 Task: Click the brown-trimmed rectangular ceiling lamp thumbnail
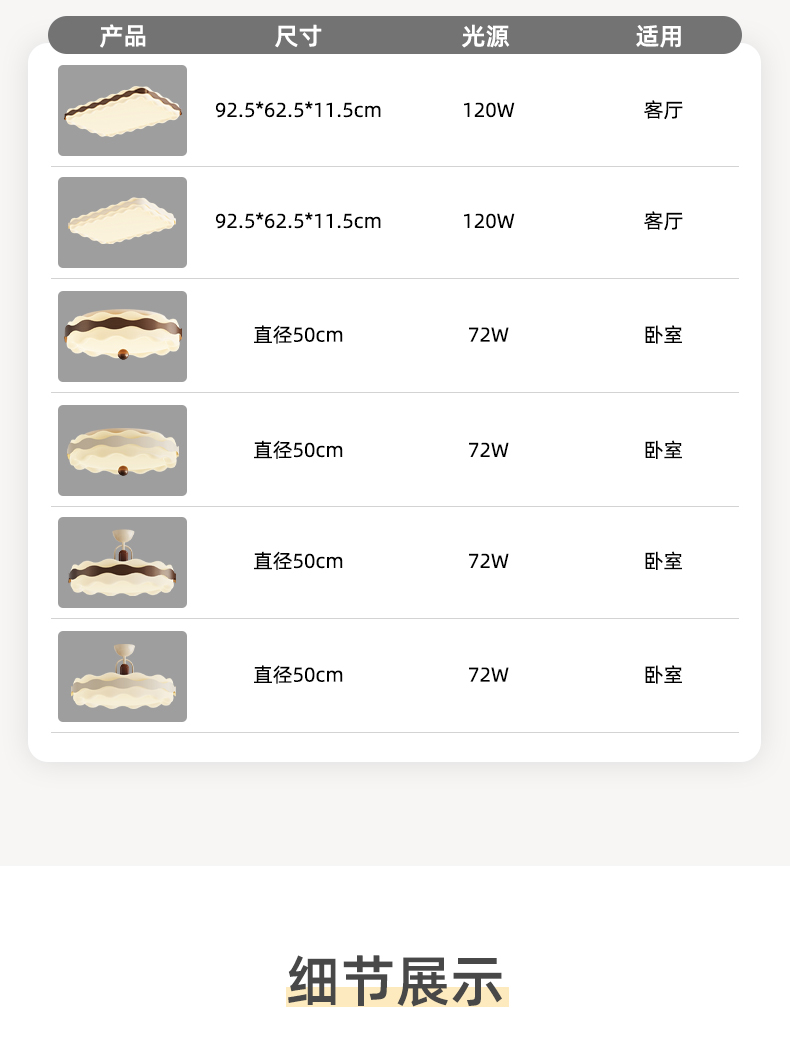click(122, 110)
